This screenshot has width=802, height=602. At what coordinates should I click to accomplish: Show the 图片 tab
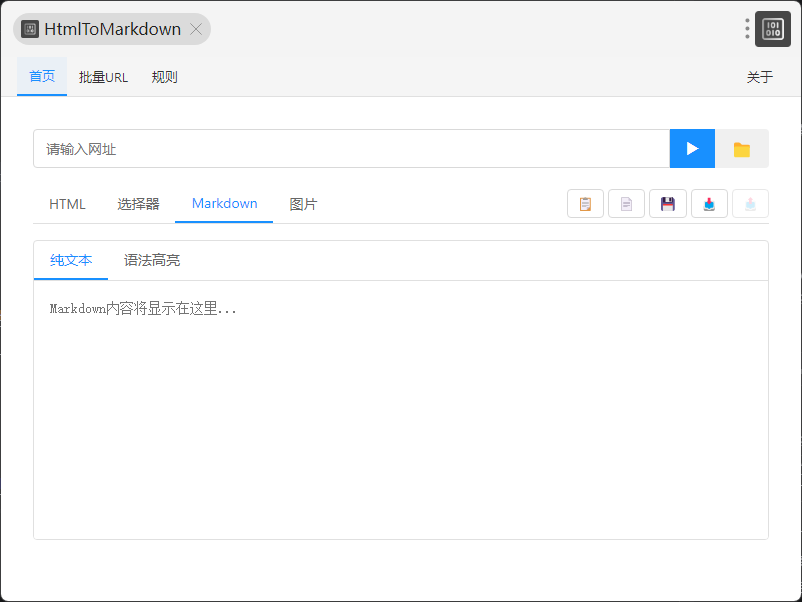coord(303,204)
